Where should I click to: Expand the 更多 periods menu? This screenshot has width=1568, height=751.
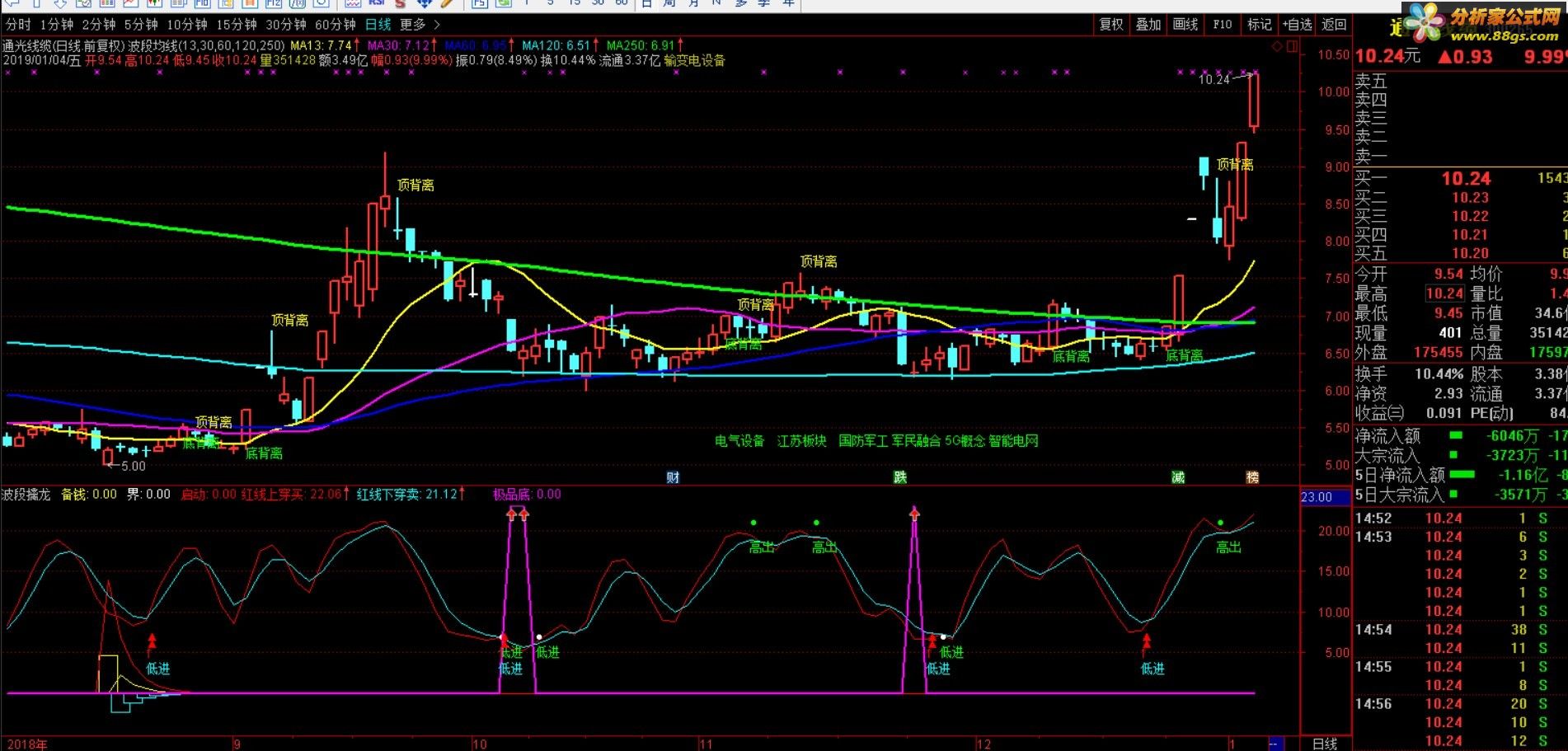[x=420, y=25]
